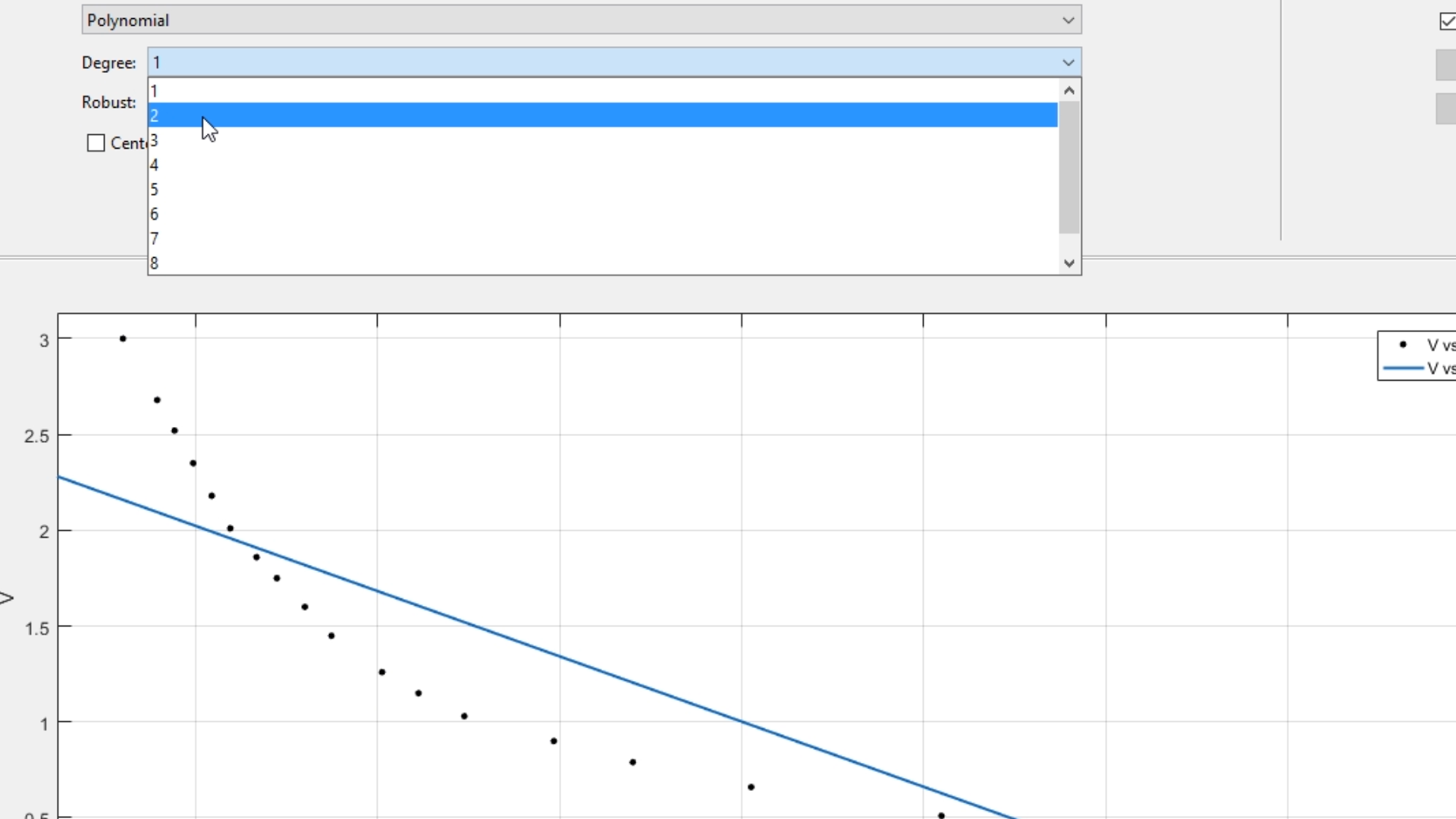Click the Polynomial dropdown chevron arrow

[x=1068, y=20]
